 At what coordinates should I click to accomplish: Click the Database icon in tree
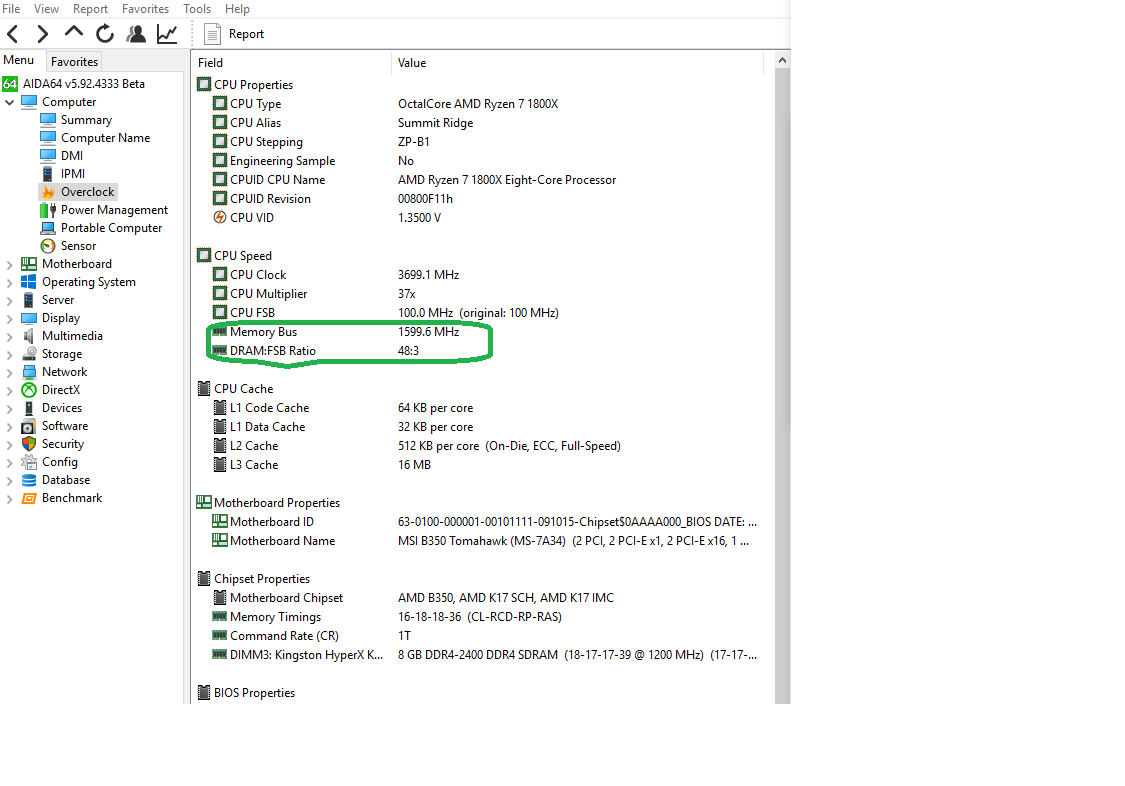pos(29,480)
